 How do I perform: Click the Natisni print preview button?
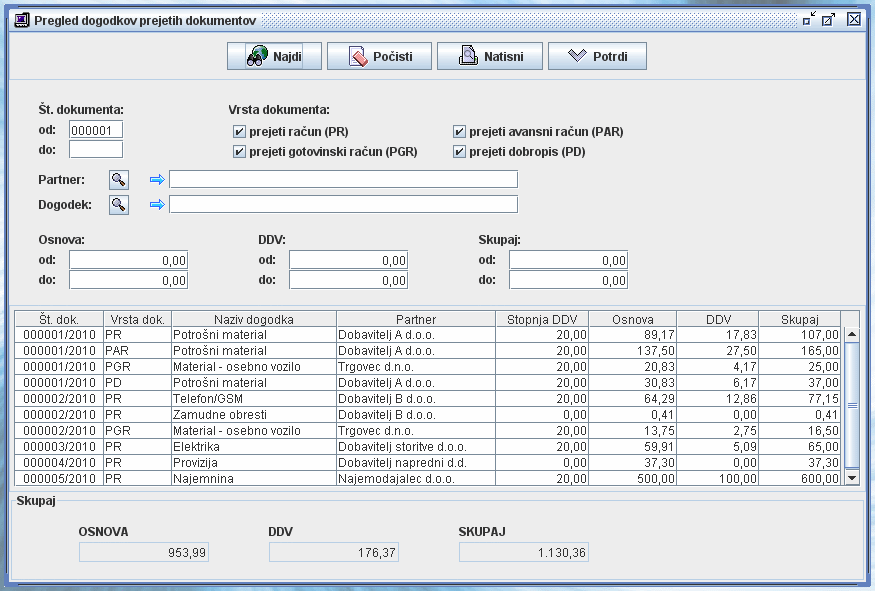488,56
